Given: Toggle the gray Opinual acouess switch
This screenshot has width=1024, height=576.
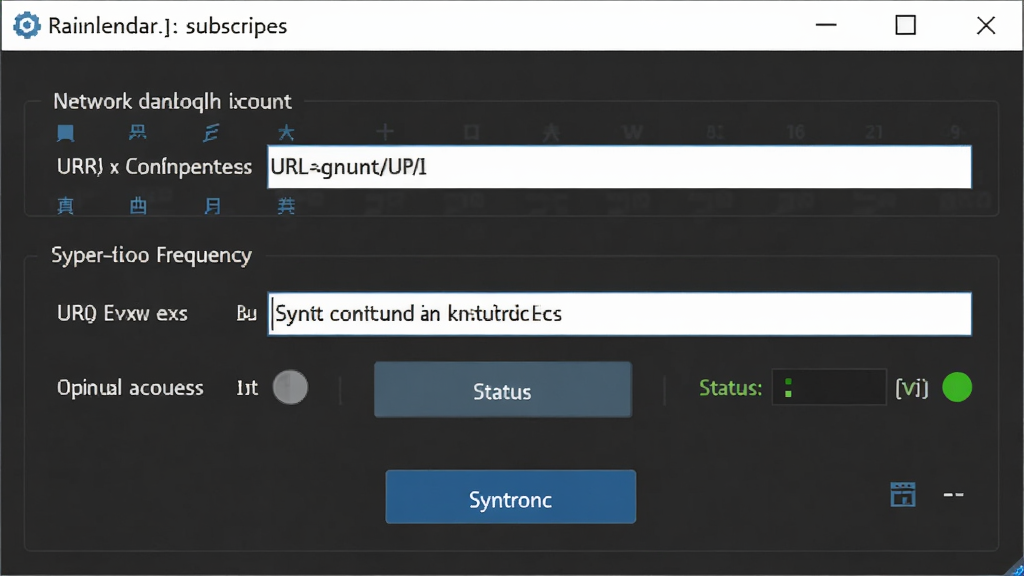Looking at the screenshot, I should coord(290,387).
